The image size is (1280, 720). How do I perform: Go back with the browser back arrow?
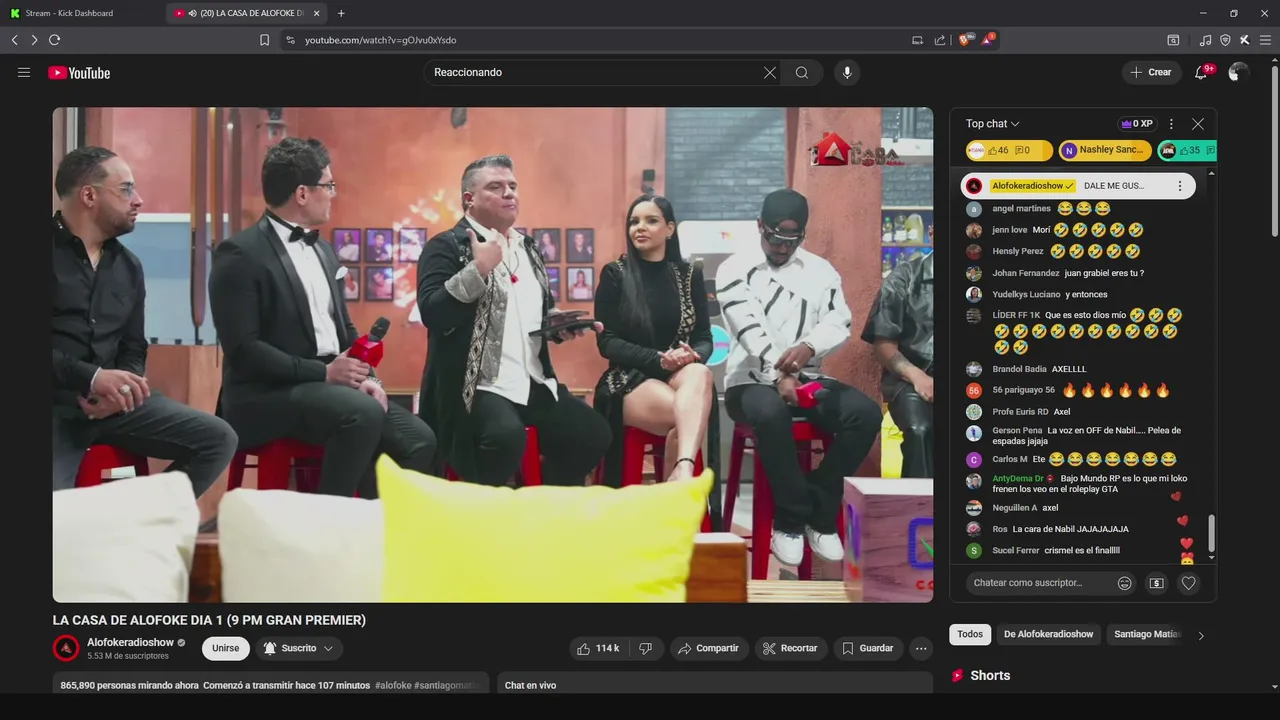(15, 40)
